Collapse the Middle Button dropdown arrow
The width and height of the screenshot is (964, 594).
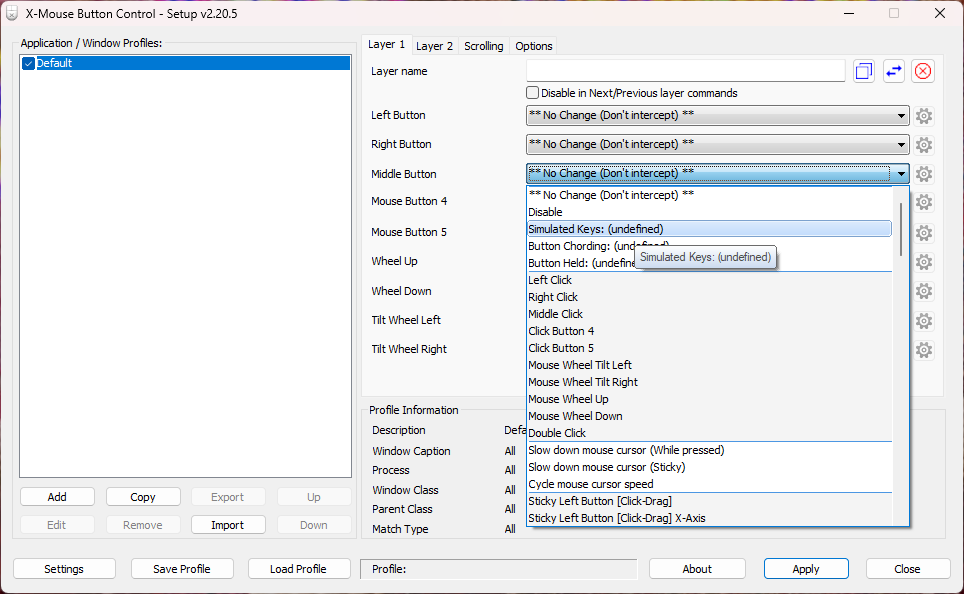[x=901, y=174]
